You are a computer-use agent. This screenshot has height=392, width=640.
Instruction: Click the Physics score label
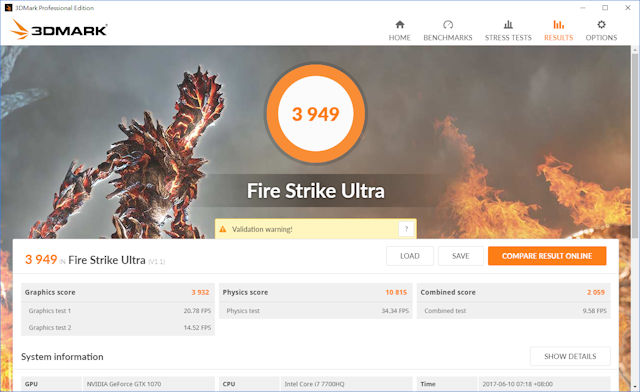245,292
